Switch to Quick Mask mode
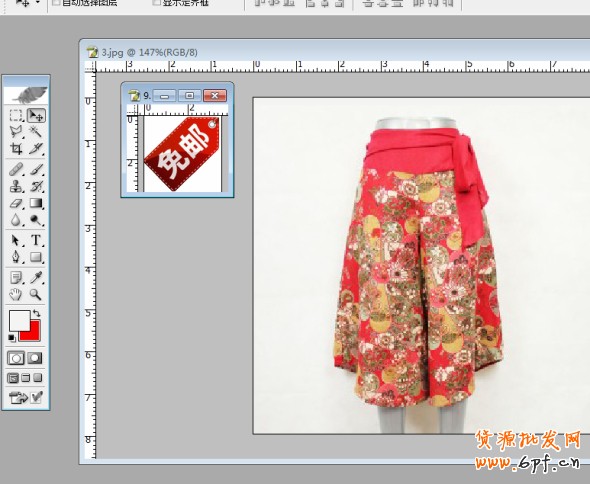590x484 pixels. tap(35, 358)
